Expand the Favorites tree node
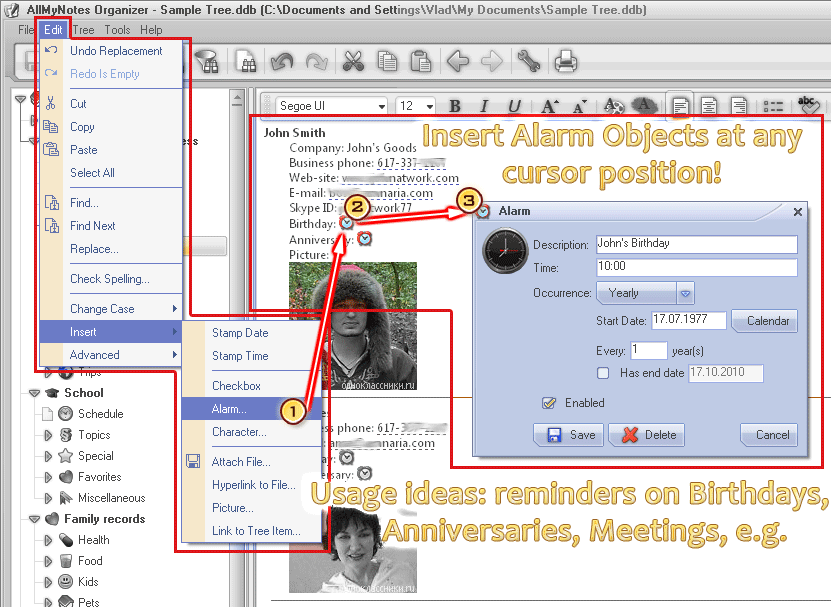 48,477
